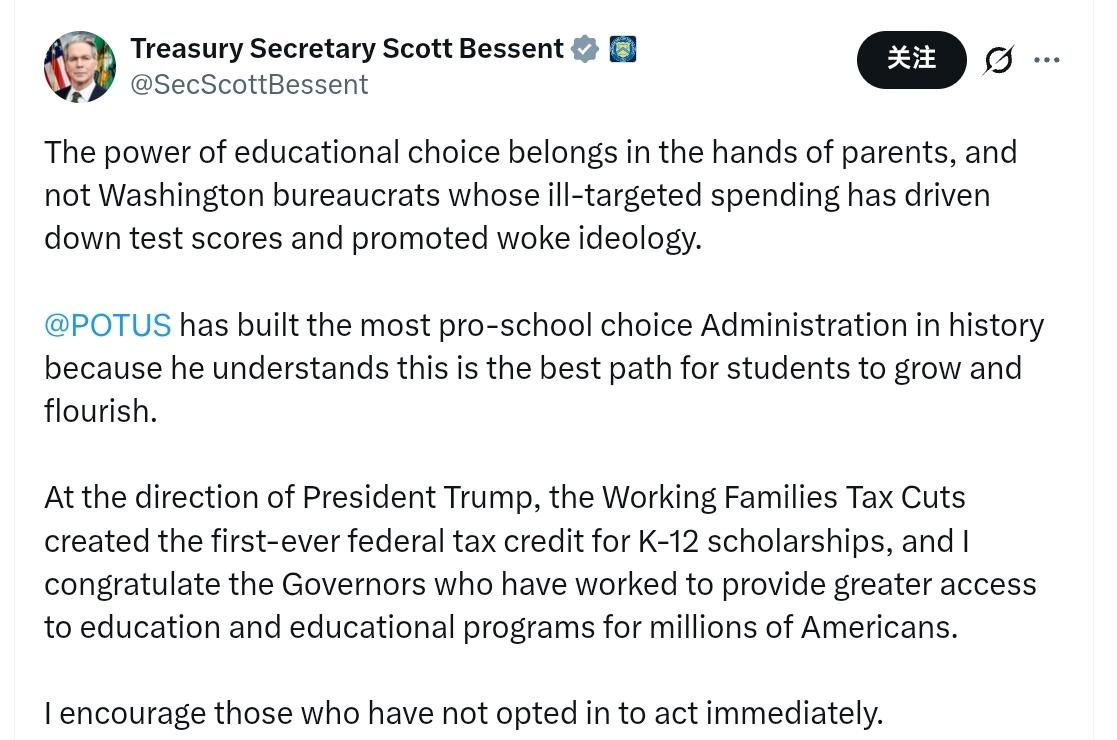Click the last line 'I encourage those who have not opted in'
Screen dimensions: 1117x740
(463, 713)
